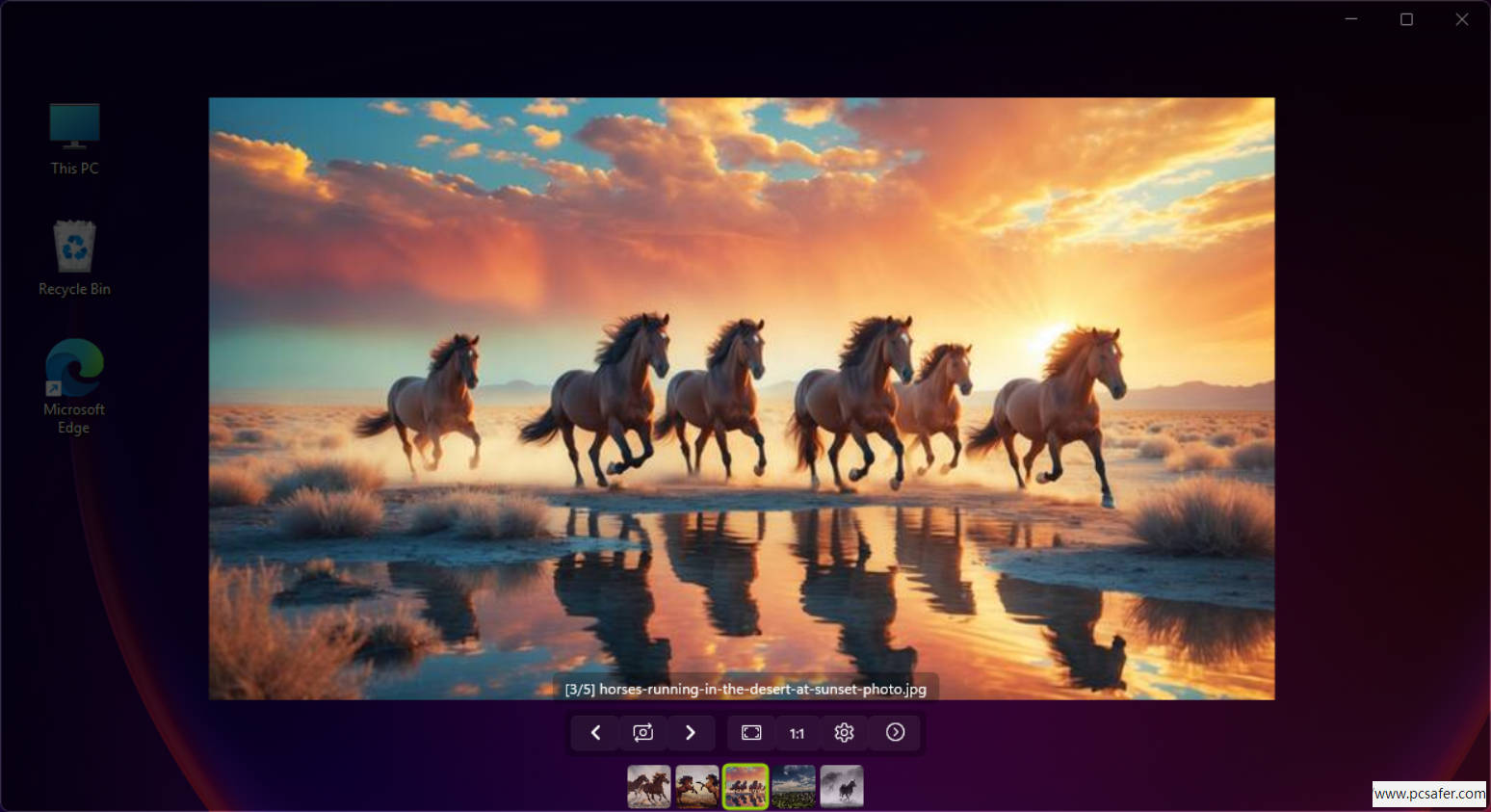1491x812 pixels.
Task: Click the rotate image icon
Action: pyautogui.click(x=642, y=733)
